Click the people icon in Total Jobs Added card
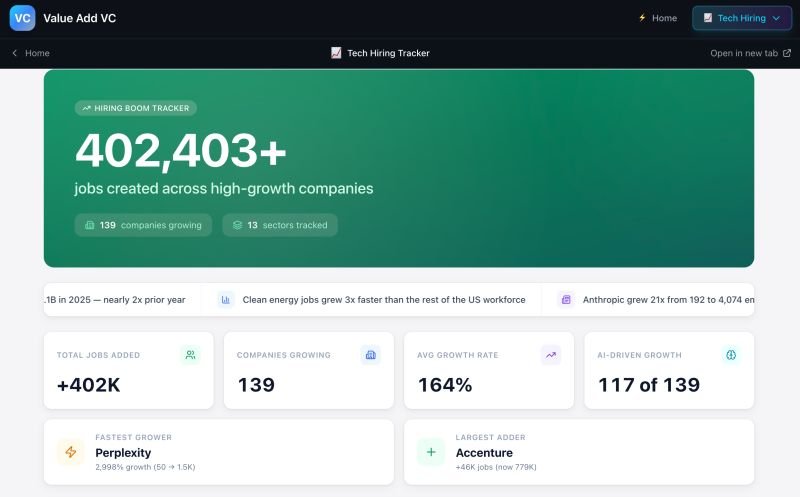 tap(190, 355)
